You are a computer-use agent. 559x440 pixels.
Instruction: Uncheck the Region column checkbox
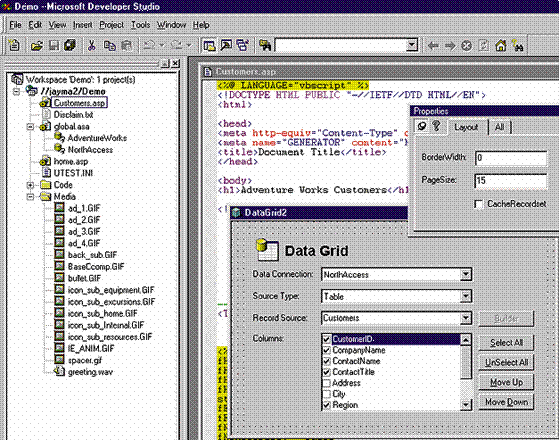tap(326, 405)
